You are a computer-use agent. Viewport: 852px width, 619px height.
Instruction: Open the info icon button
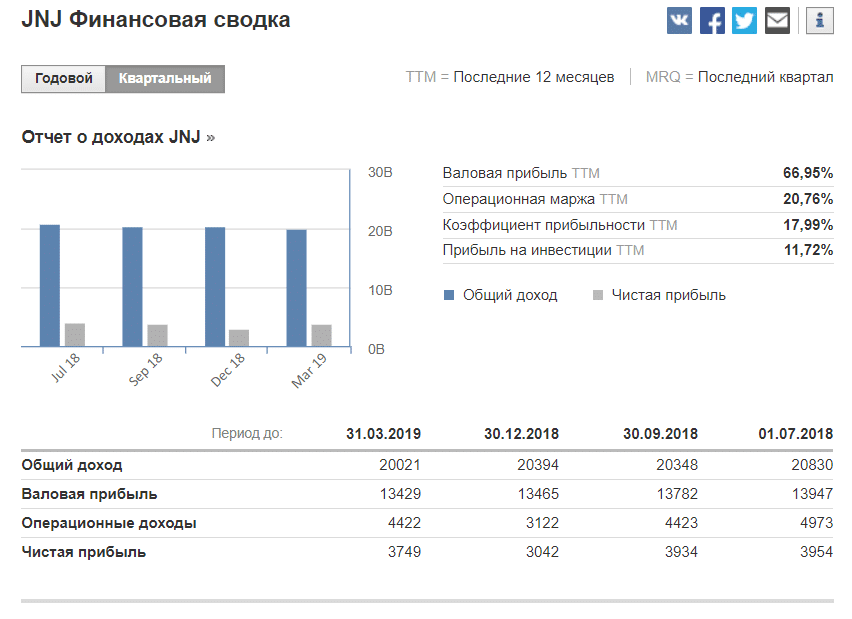pos(819,21)
